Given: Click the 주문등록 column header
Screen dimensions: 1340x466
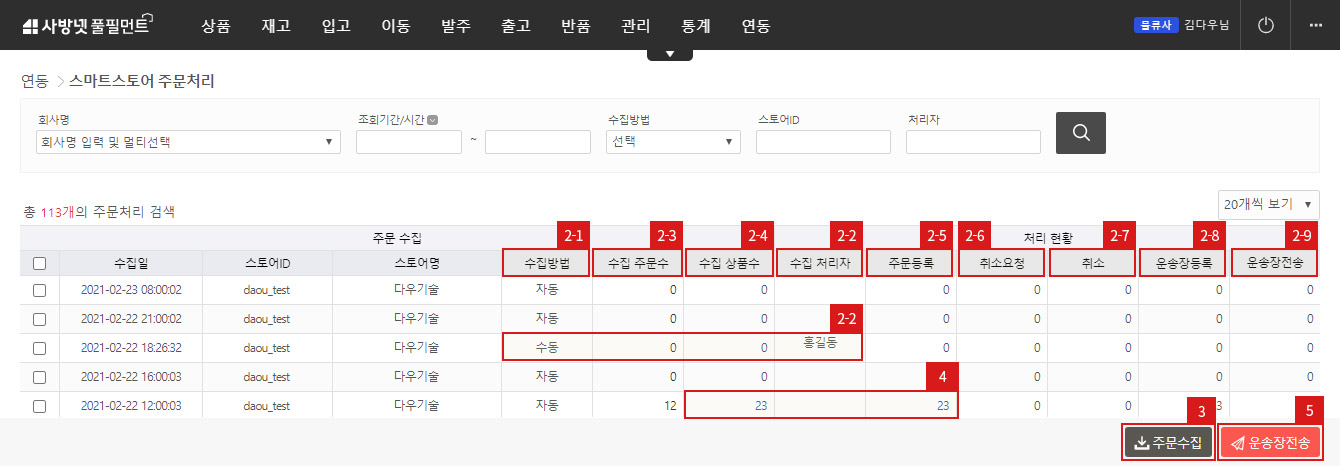Looking at the screenshot, I should [911, 264].
